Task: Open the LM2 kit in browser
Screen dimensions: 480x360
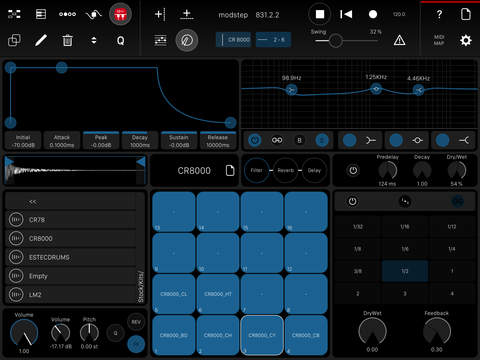Action: click(70, 295)
